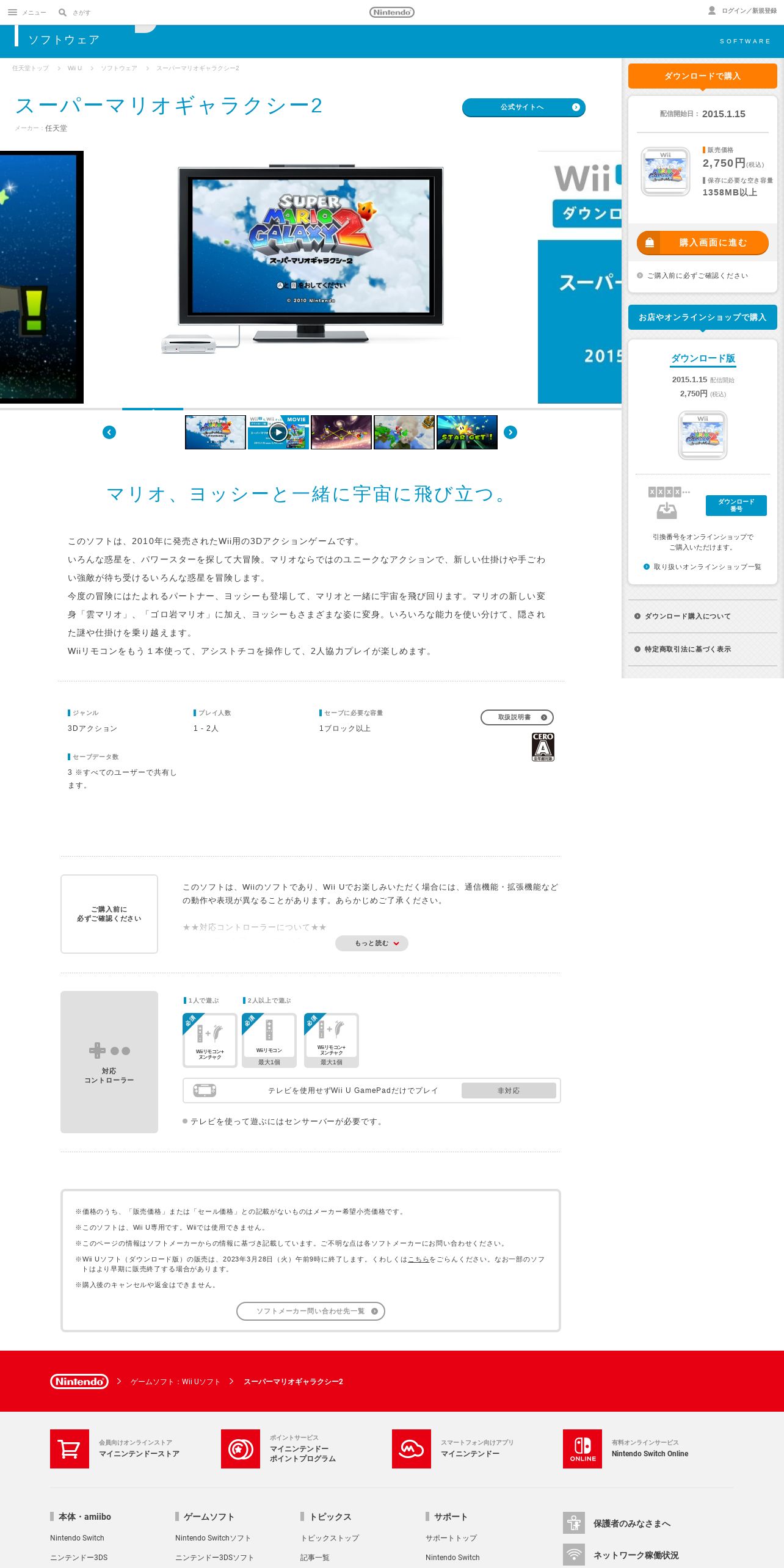The image size is (784, 1568).
Task: Click the マイニンテンドーストア cart icon
Action: pos(70,1449)
